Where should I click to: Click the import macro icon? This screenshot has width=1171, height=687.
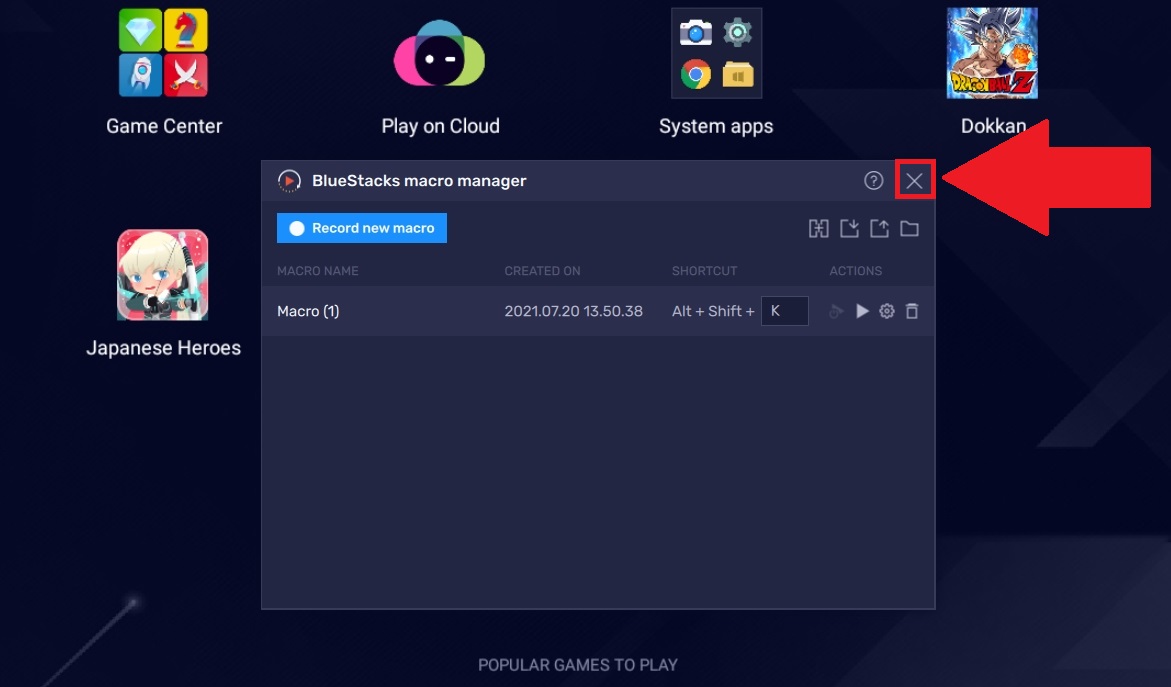click(849, 229)
